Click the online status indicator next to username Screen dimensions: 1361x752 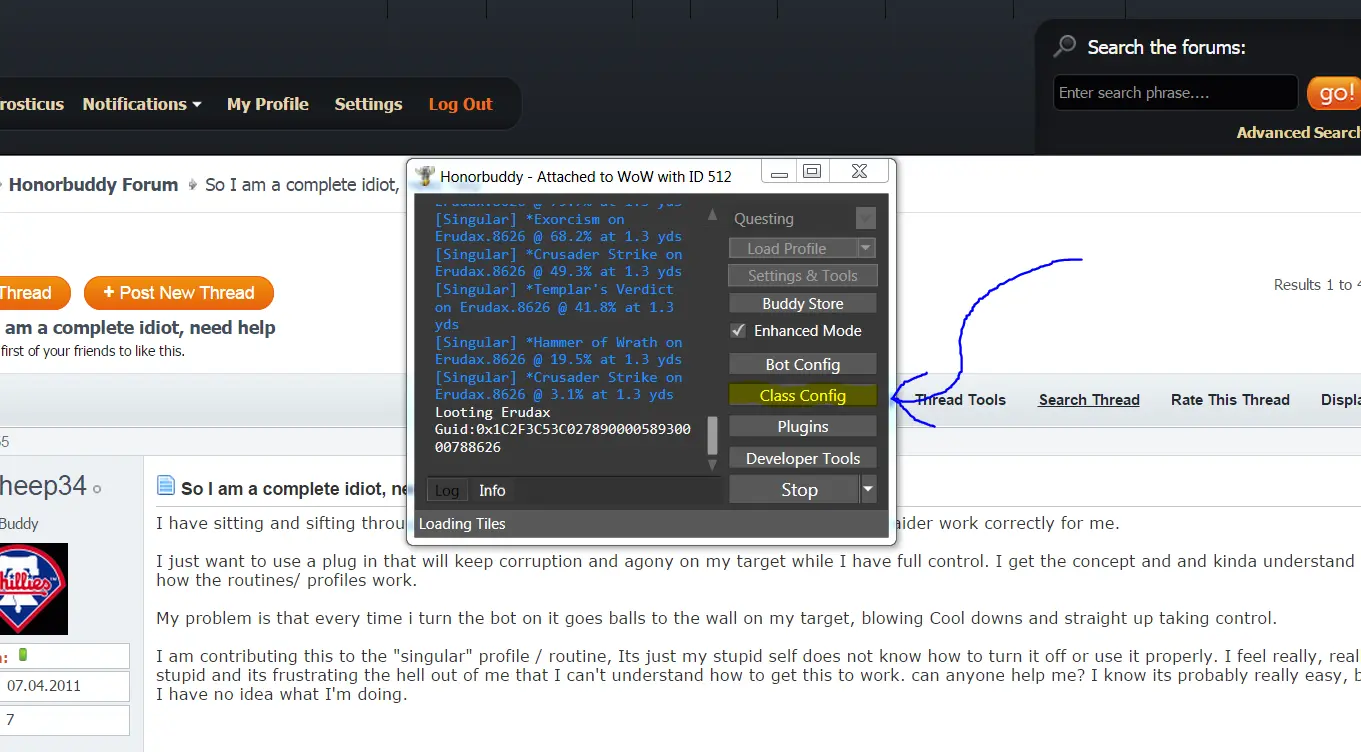pyautogui.click(x=97, y=489)
